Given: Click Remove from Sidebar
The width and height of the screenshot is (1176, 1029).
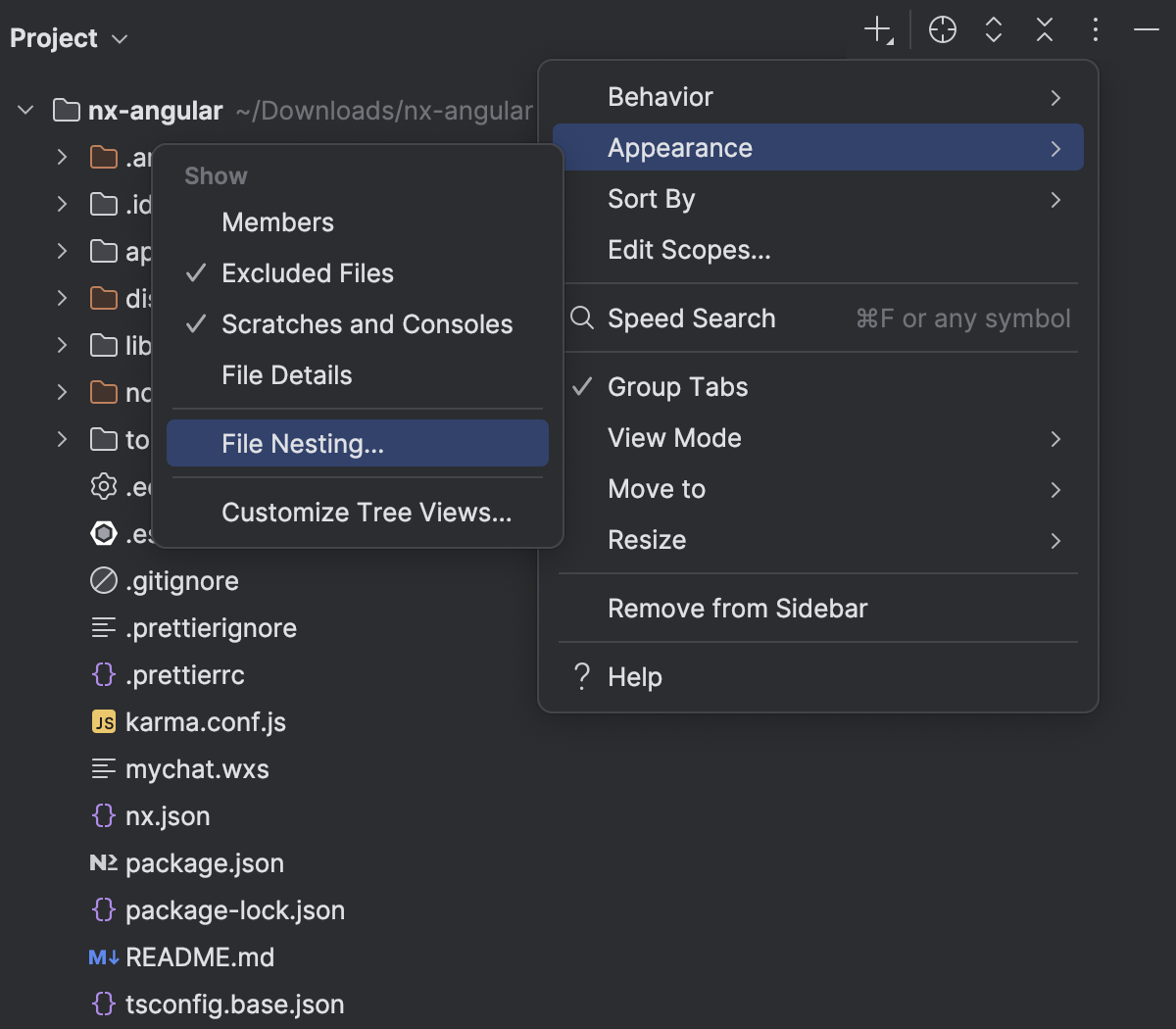Looking at the screenshot, I should (738, 608).
